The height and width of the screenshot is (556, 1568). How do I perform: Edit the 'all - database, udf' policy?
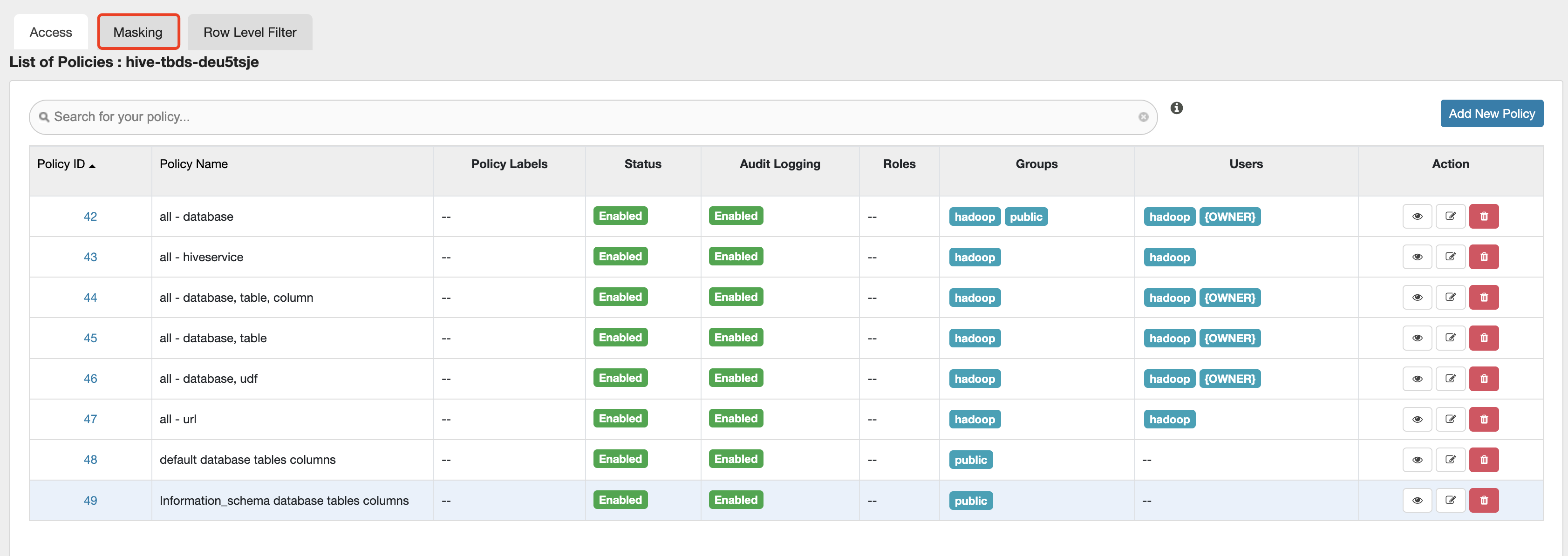[x=1450, y=379]
